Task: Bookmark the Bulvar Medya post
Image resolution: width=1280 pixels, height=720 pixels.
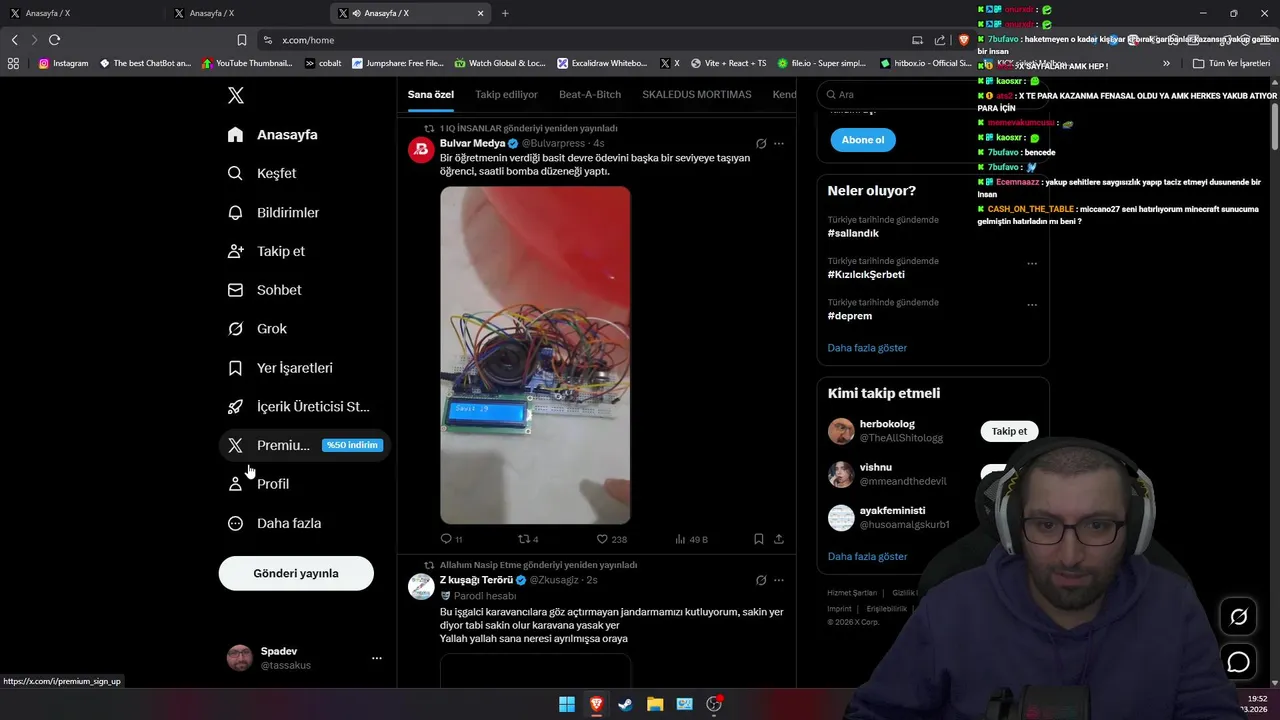Action: (759, 539)
